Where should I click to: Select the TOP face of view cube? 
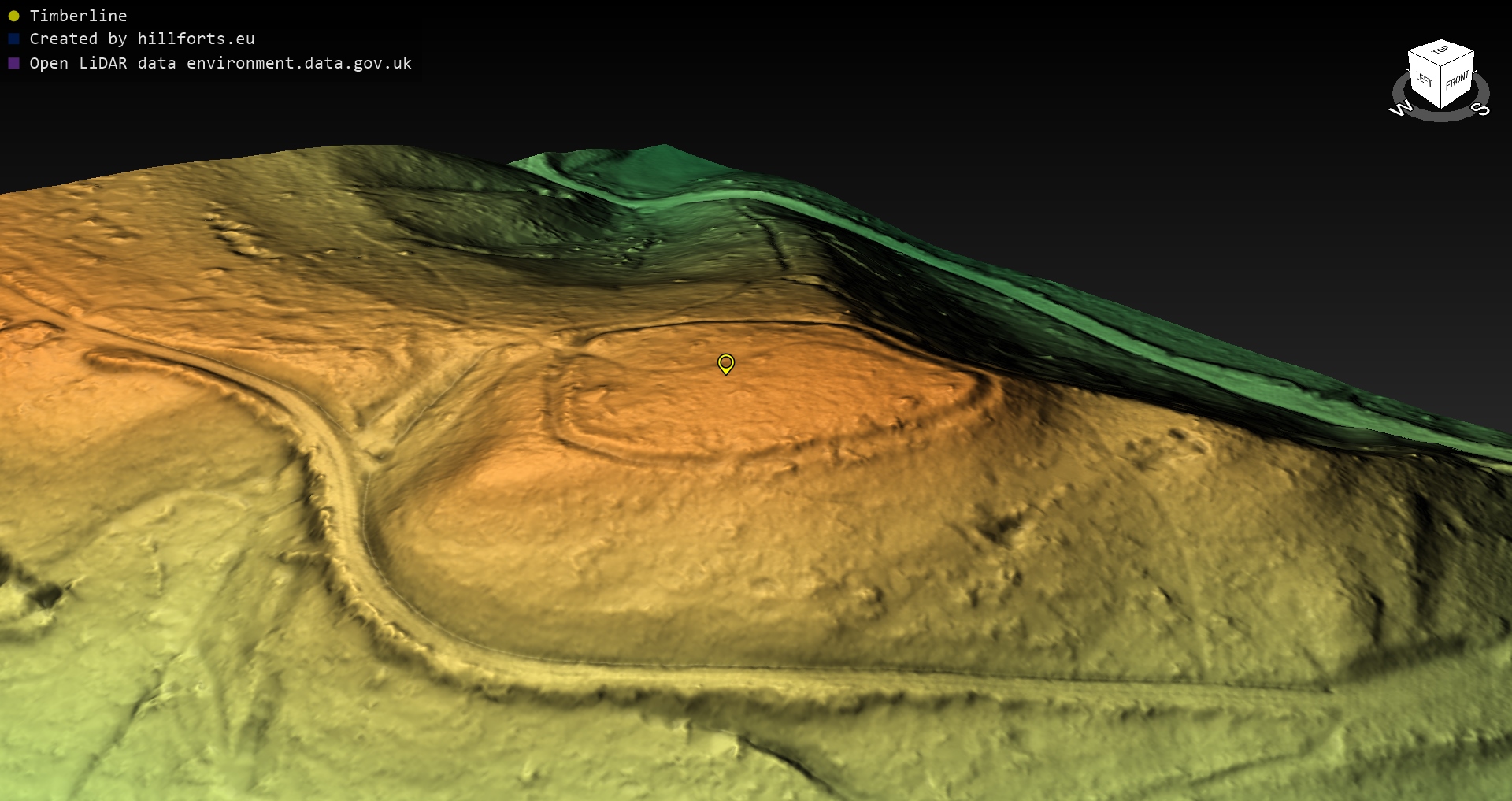1441,51
